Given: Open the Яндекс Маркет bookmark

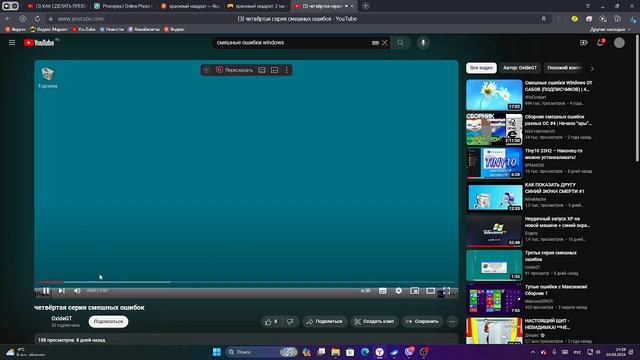Looking at the screenshot, I should [49, 29].
